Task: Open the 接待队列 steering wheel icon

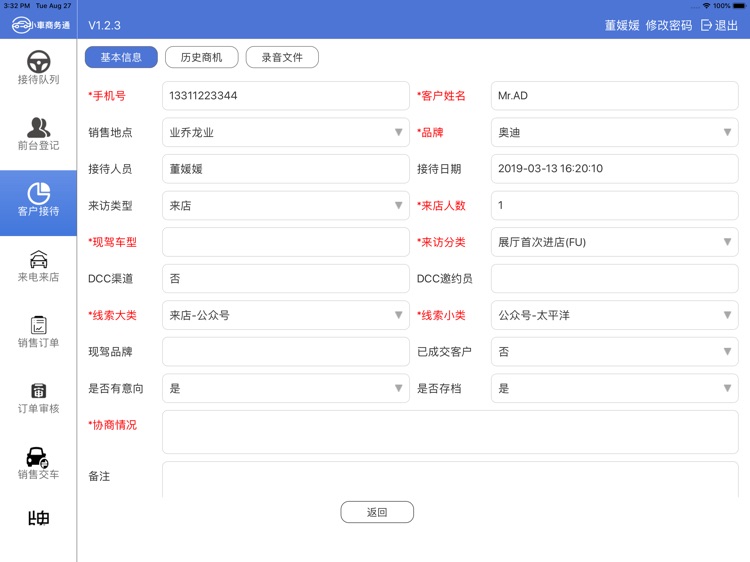Action: coord(38,62)
